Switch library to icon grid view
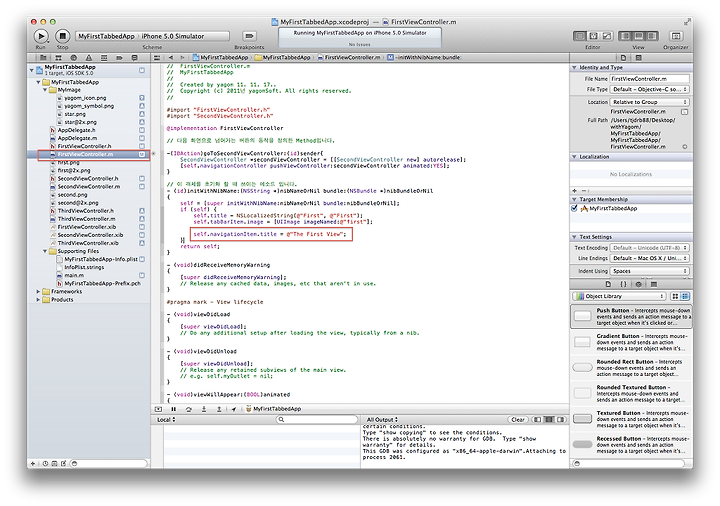Viewport: 720px width, 506px height. (x=675, y=296)
